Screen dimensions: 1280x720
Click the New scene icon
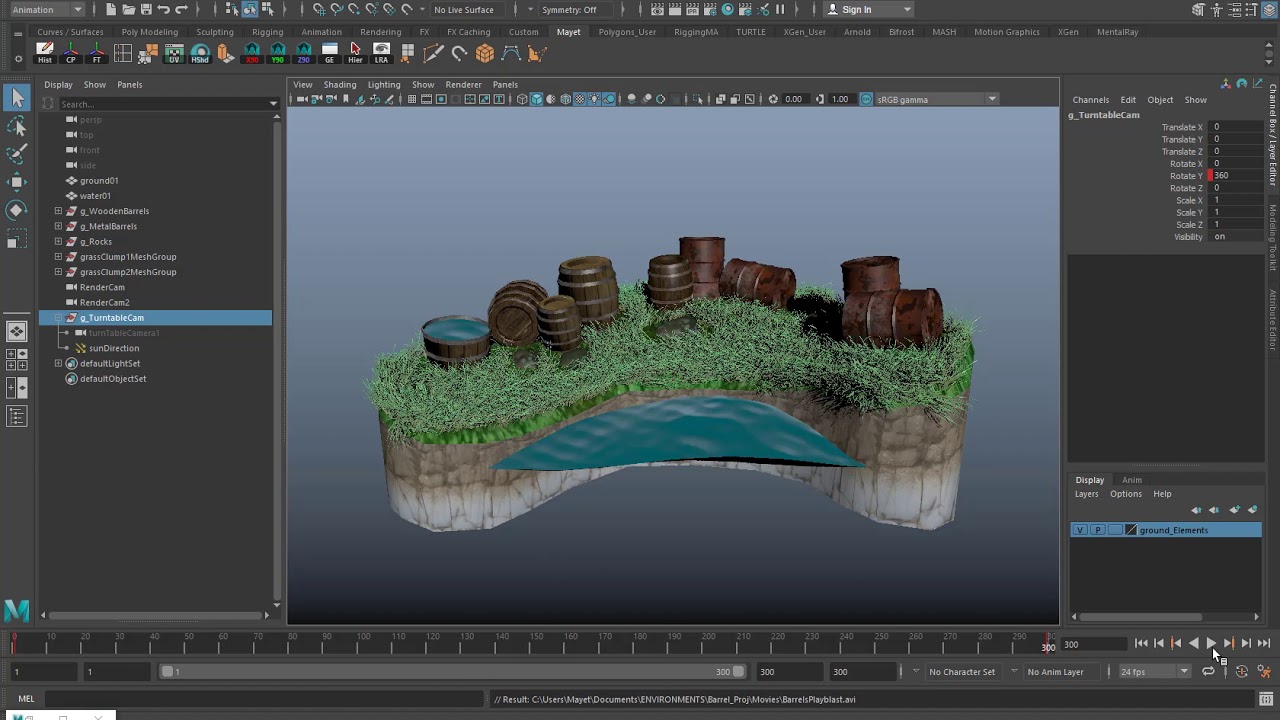pyautogui.click(x=110, y=10)
